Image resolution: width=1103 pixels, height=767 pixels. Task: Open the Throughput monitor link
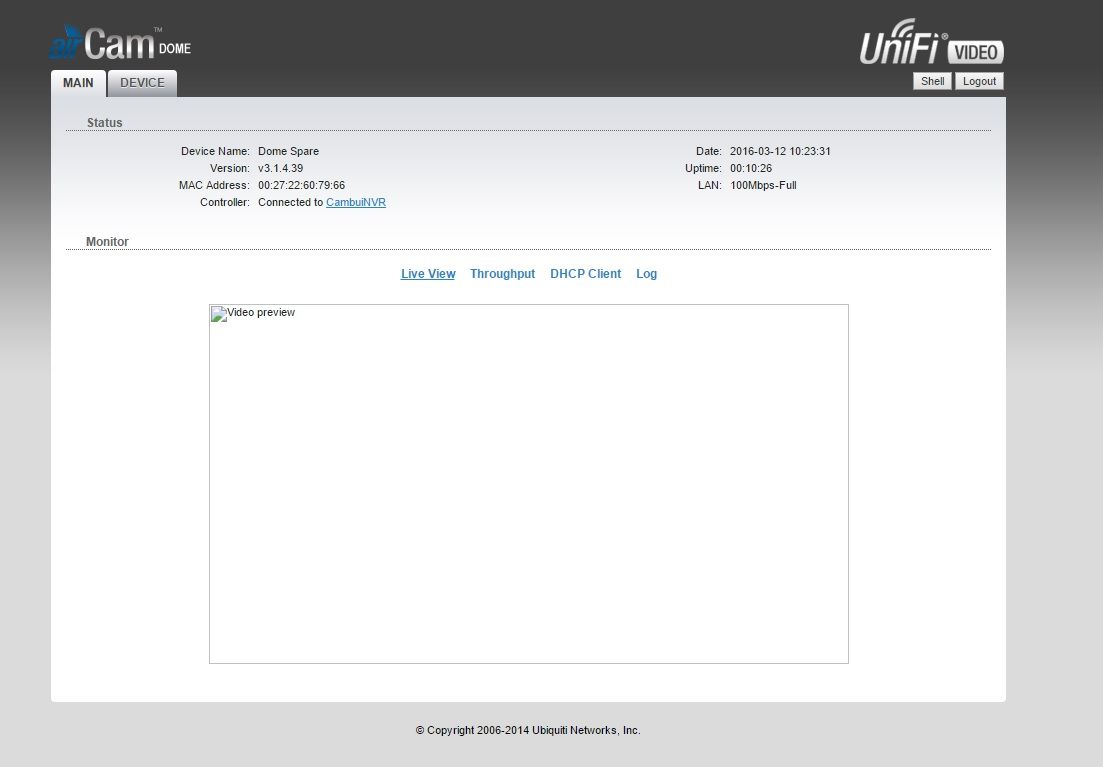click(502, 274)
